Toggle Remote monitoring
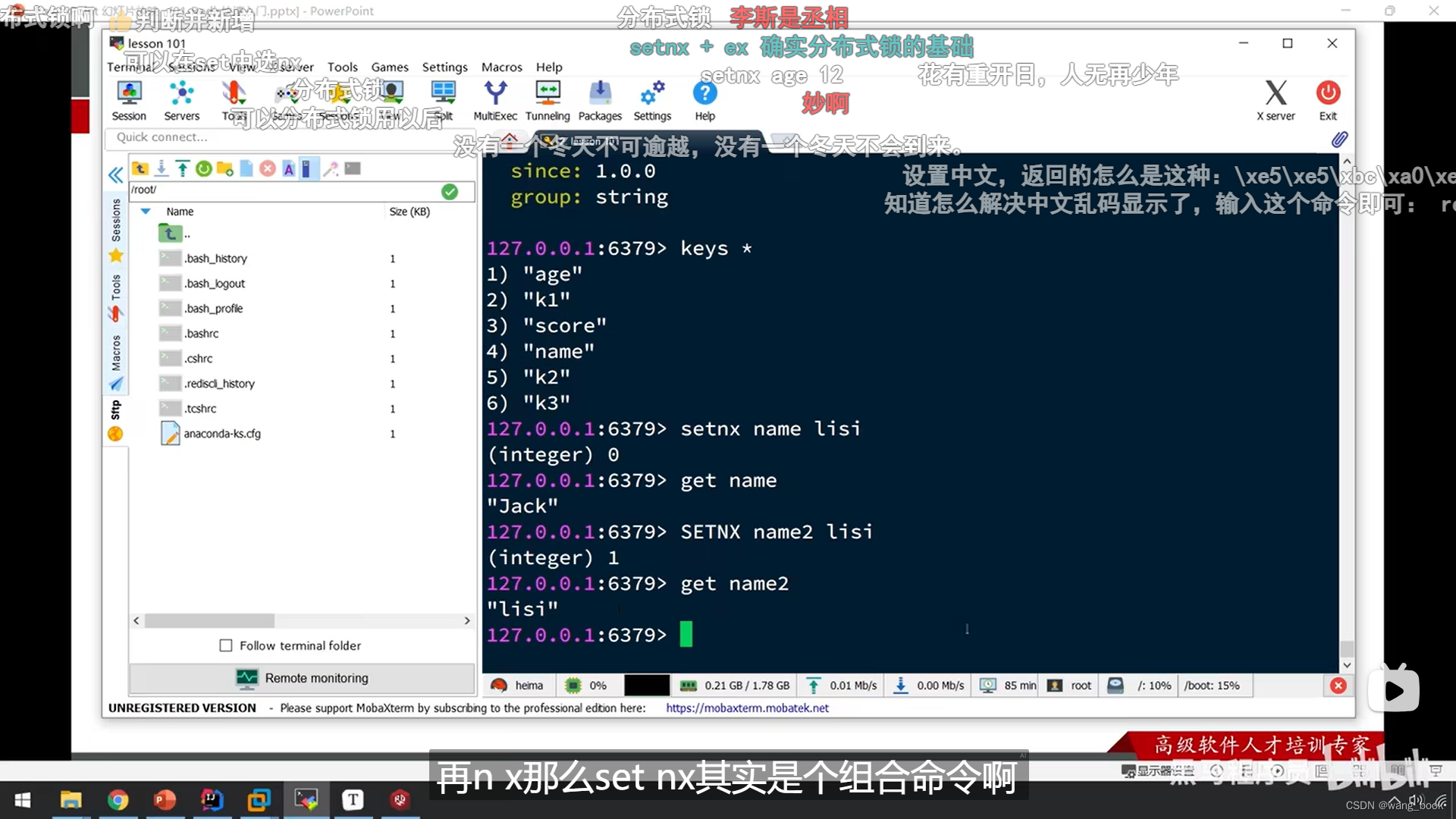 pyautogui.click(x=303, y=678)
